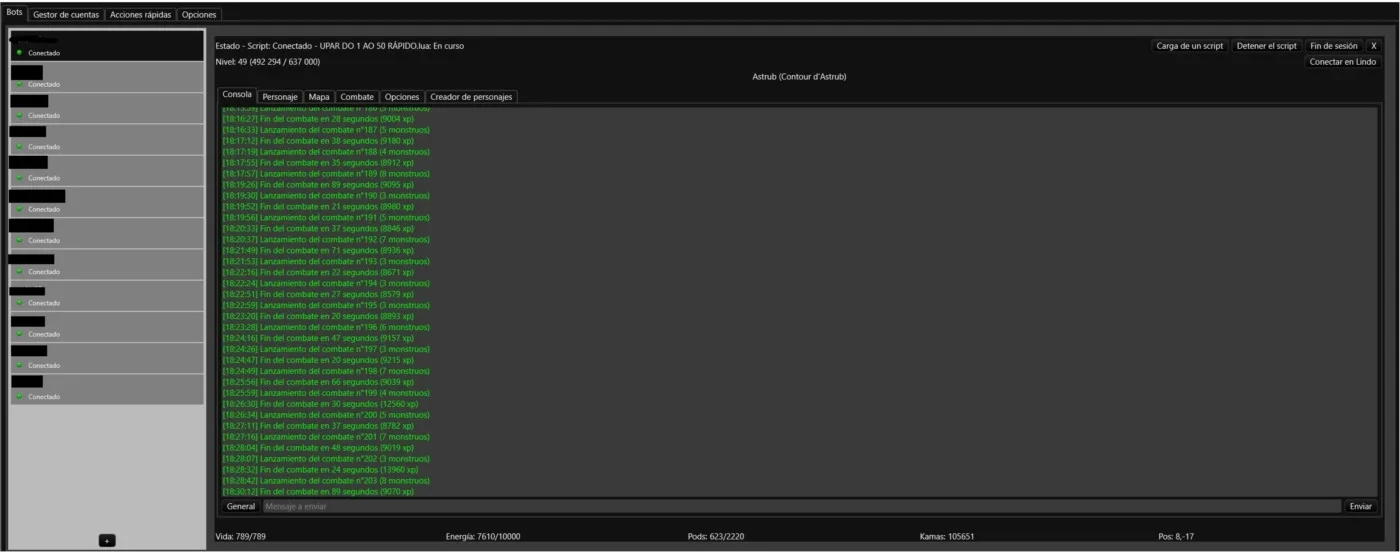Click log line 18:20:33 with 8846 xp
The width and height of the screenshot is (1400, 552).
318,229
